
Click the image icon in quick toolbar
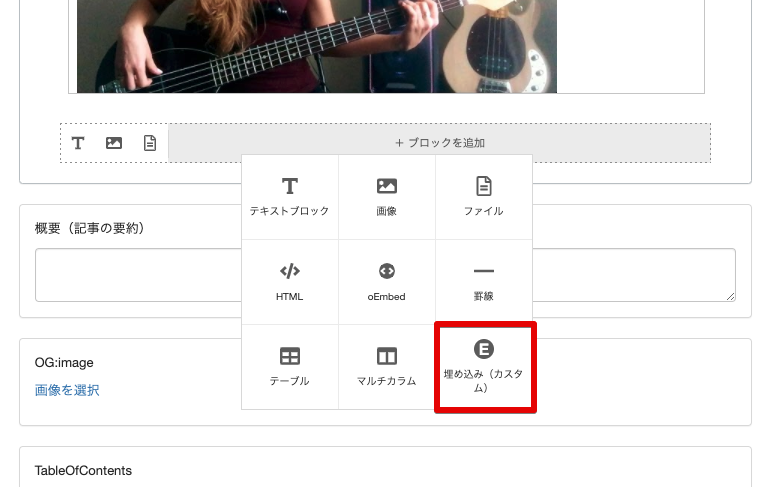pos(114,143)
